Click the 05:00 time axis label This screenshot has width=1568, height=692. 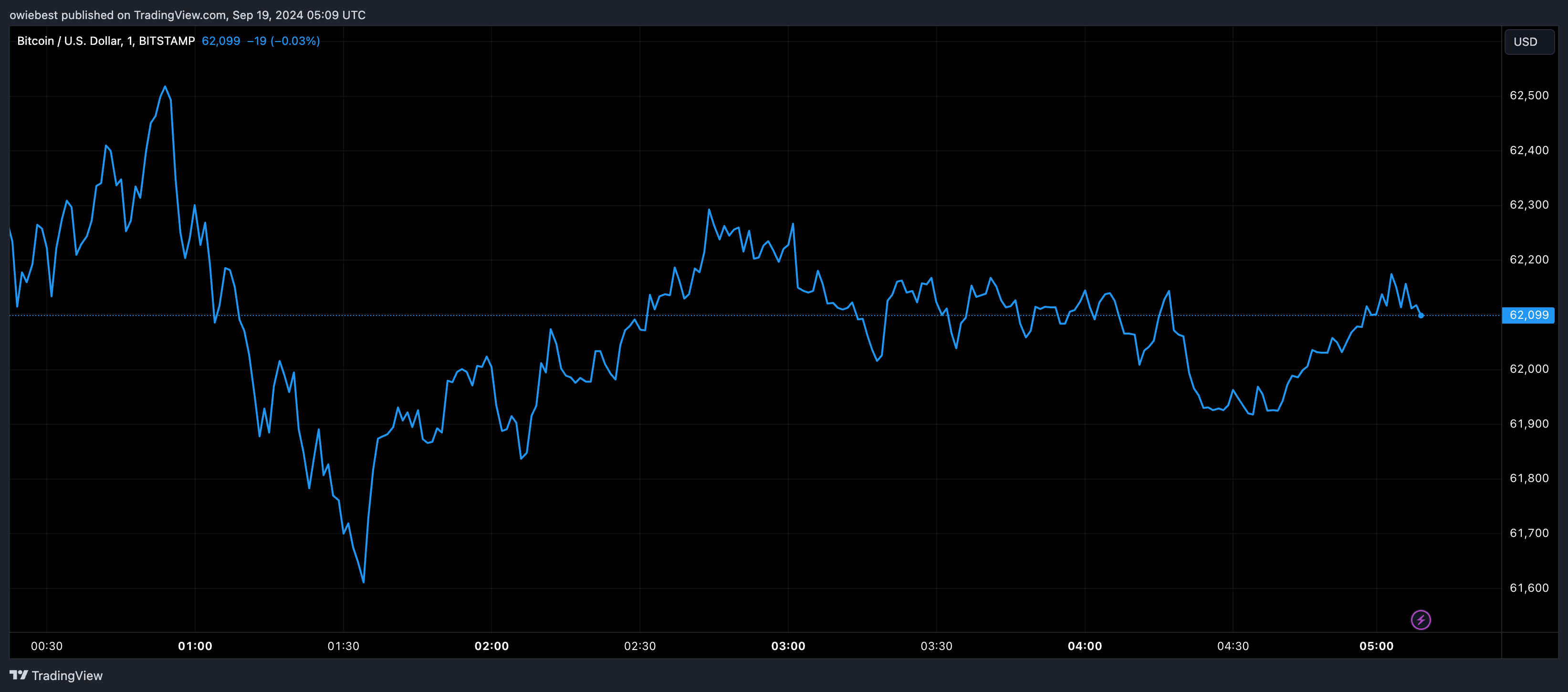(x=1376, y=646)
